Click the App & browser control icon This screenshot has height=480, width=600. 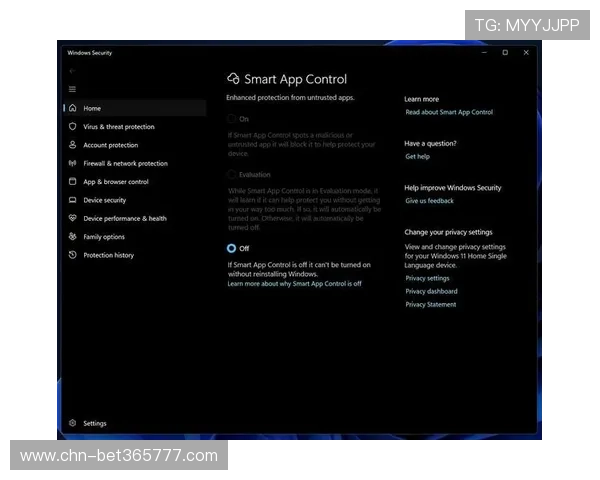pos(73,182)
